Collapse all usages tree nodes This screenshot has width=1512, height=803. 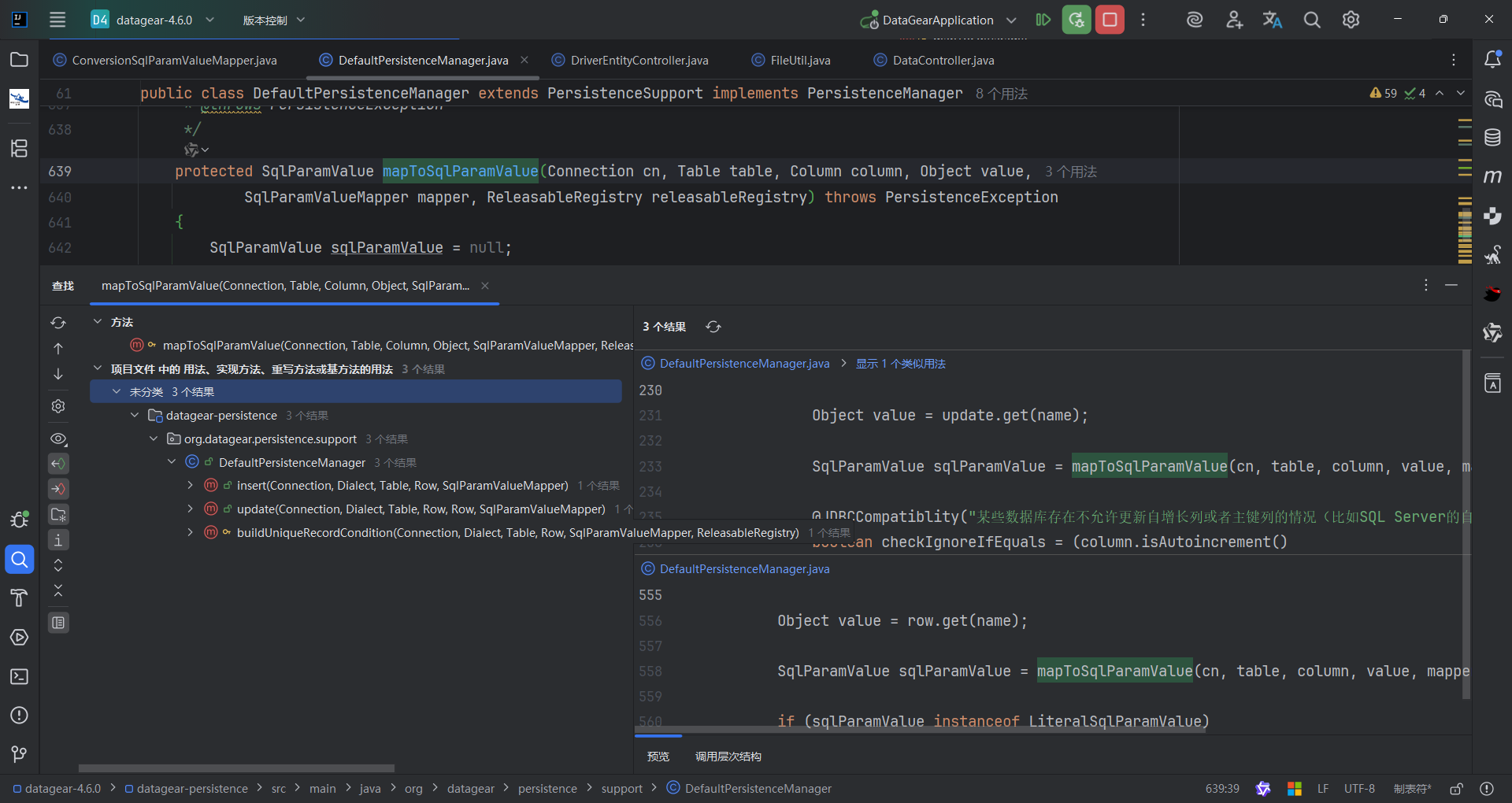[x=58, y=590]
